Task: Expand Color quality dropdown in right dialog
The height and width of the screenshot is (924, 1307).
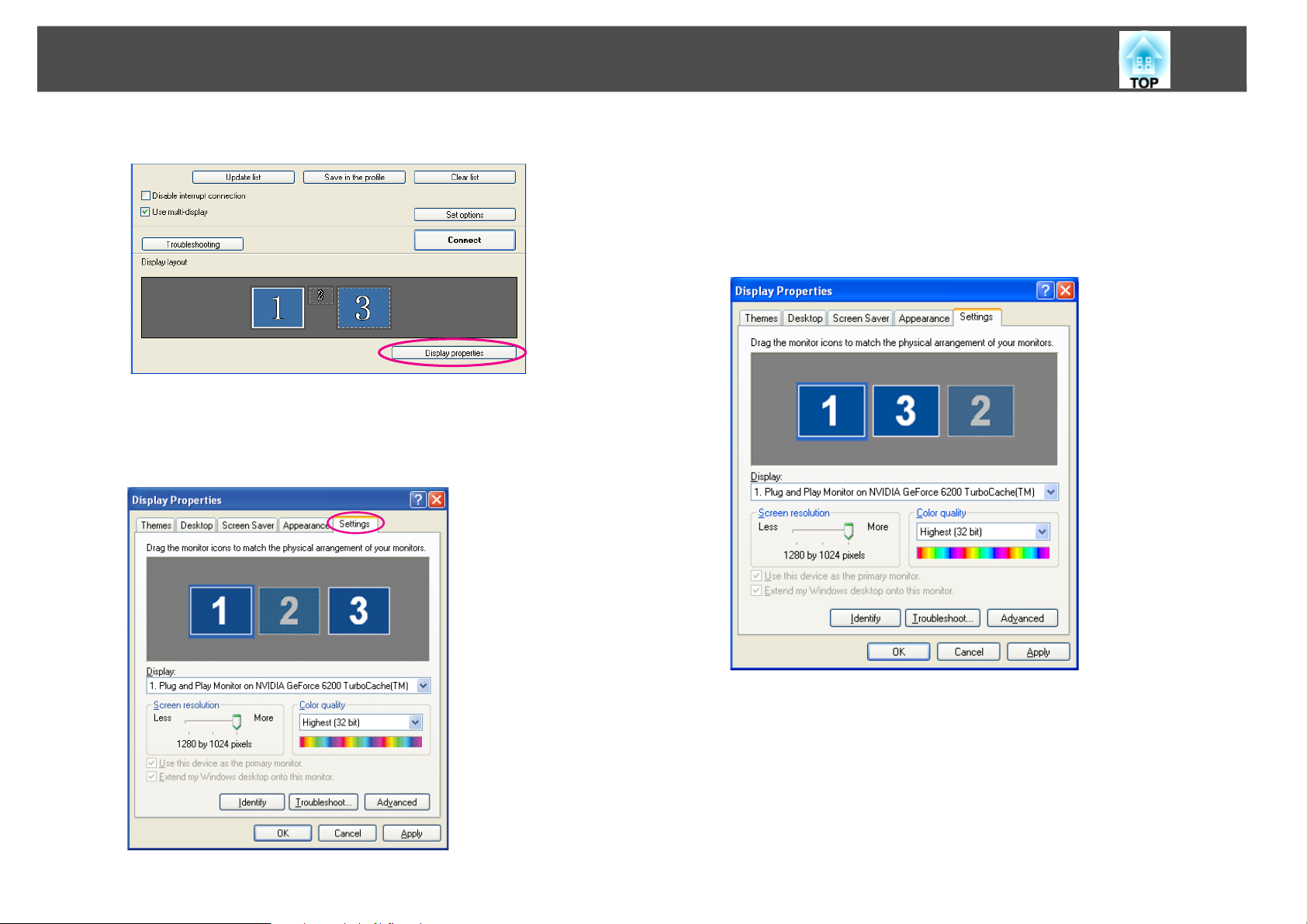Action: pos(1042,531)
